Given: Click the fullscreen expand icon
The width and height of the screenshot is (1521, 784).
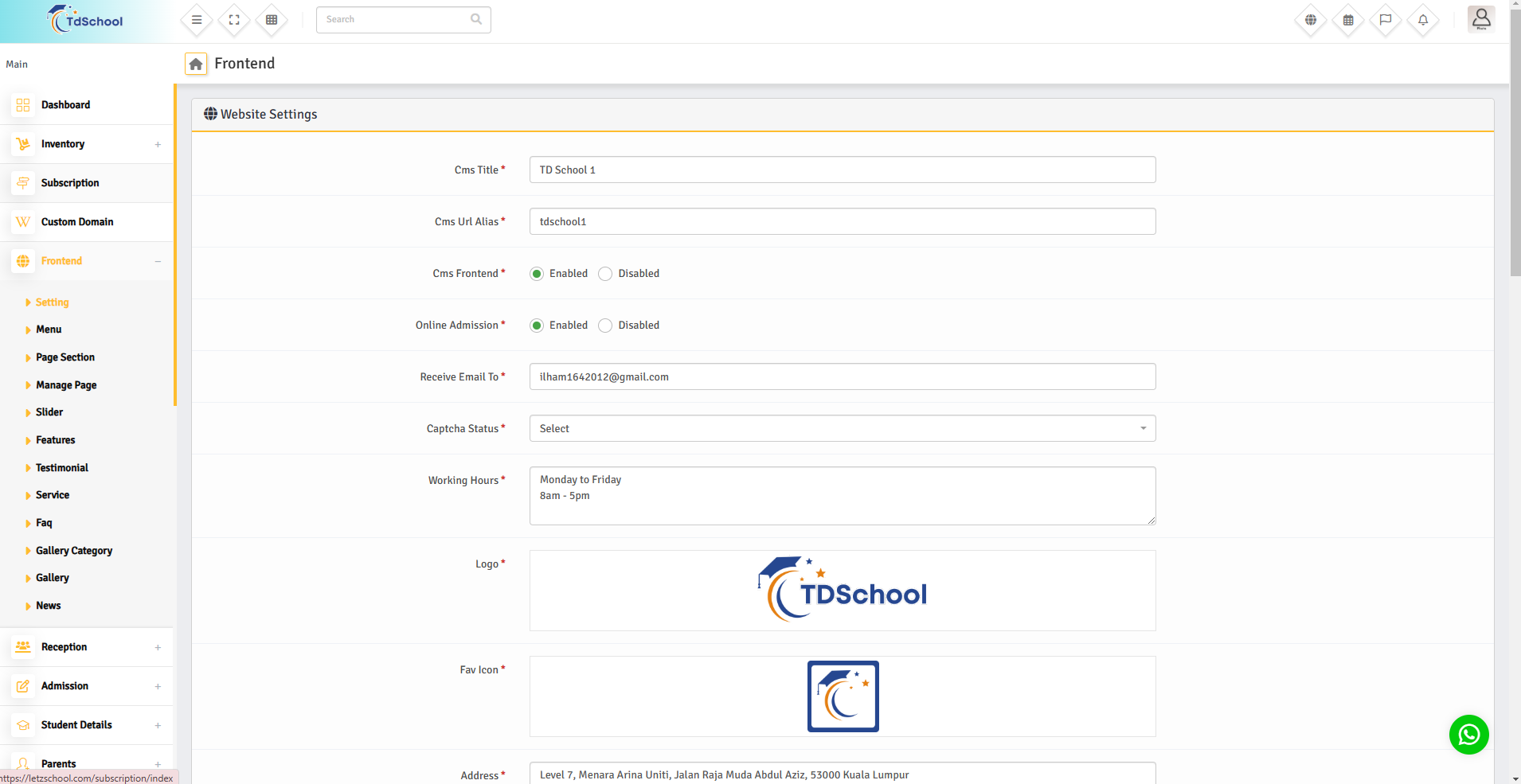Looking at the screenshot, I should pos(234,20).
